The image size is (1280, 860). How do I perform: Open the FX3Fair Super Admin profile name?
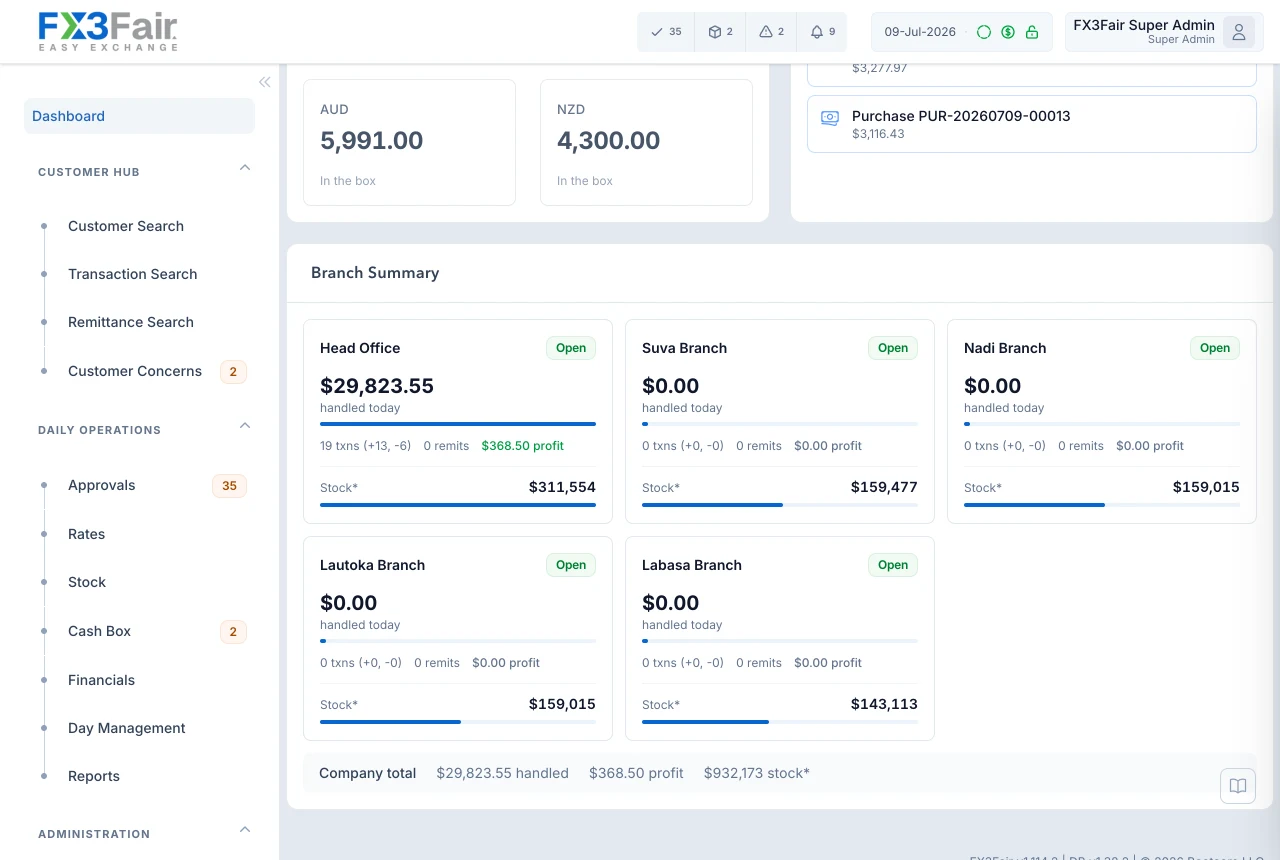point(1144,25)
